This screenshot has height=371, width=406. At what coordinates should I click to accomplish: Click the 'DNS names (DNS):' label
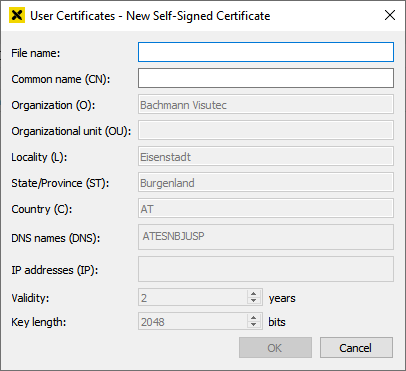pyautogui.click(x=55, y=238)
